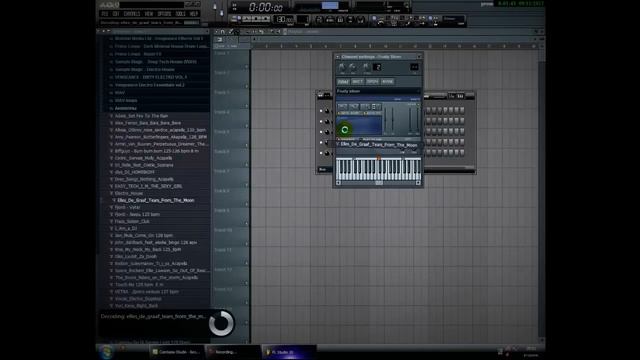Click the mixer FX track number box
Screen dimensions: 640x360
coord(414,67)
